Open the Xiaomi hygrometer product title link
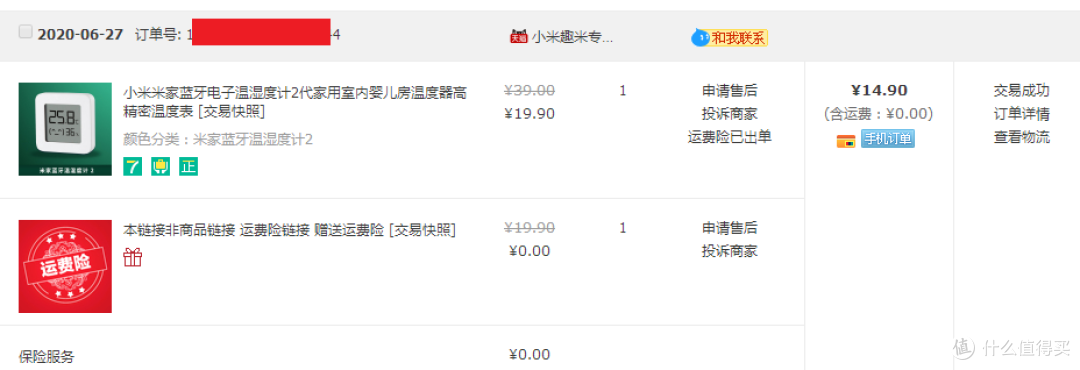1080x370 pixels. point(297,101)
